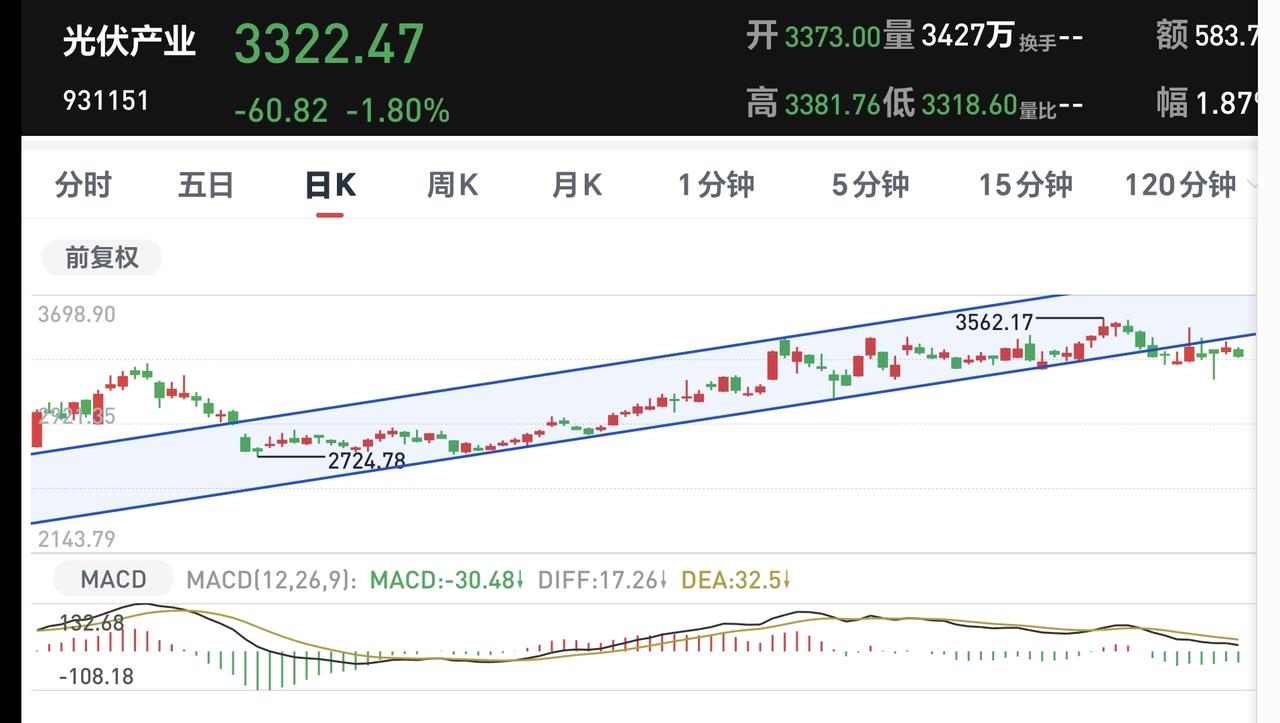Click the MACD:-30.48 value
The image size is (1280, 723).
pos(447,580)
